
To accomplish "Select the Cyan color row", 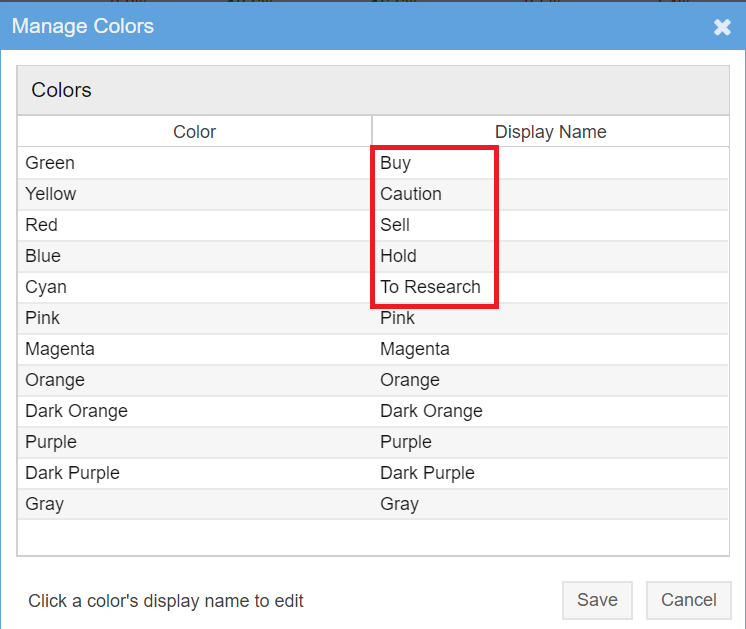I will coord(373,287).
